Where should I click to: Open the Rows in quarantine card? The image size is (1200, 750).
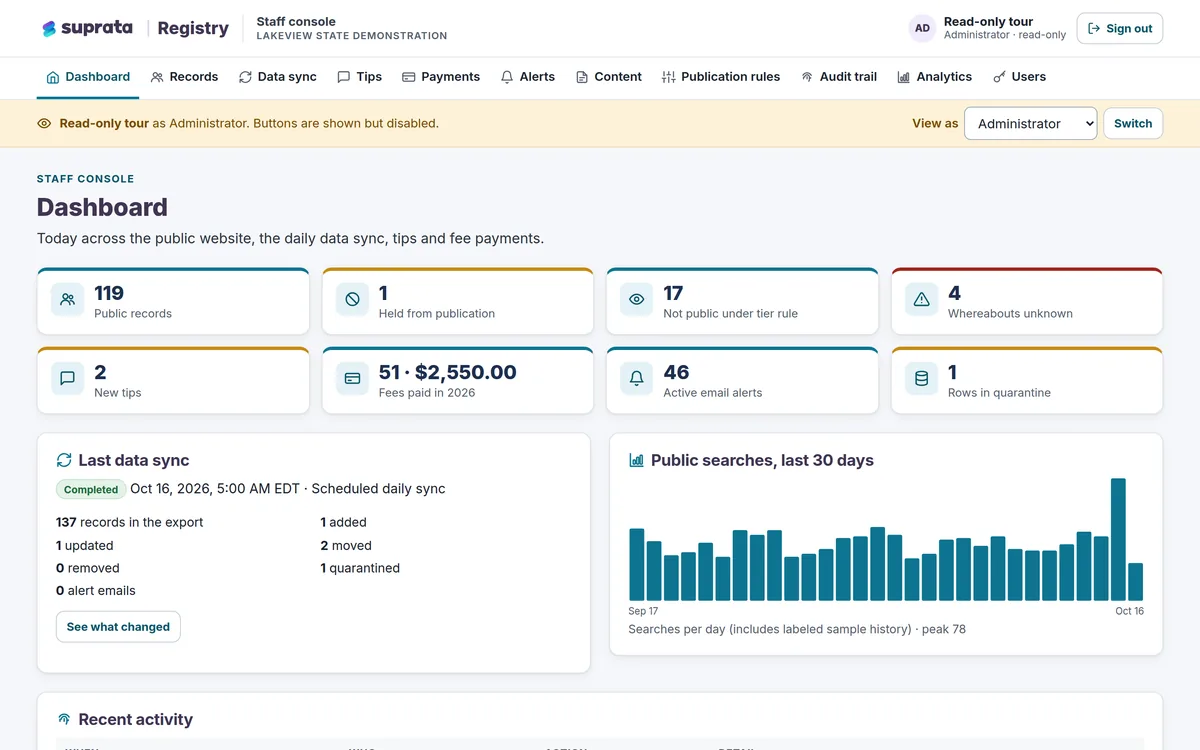(x=1027, y=380)
